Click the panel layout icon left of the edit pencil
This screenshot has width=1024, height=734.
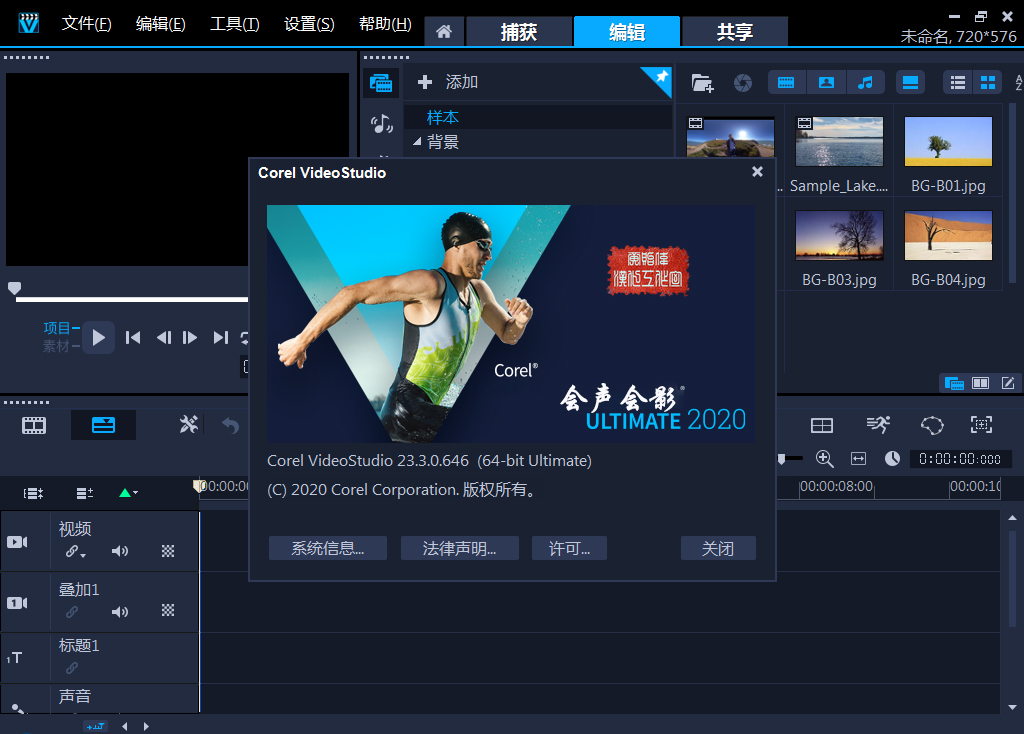(x=980, y=383)
